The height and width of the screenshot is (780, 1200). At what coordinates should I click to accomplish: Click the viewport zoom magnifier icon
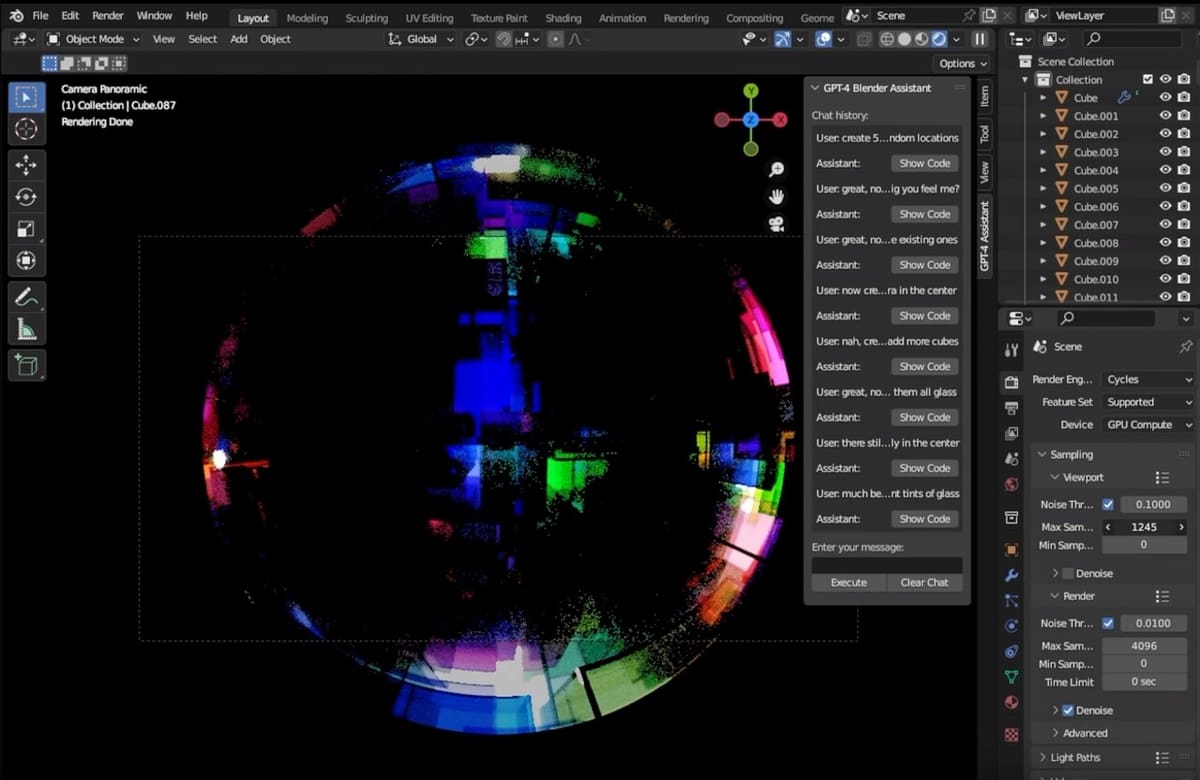click(777, 170)
